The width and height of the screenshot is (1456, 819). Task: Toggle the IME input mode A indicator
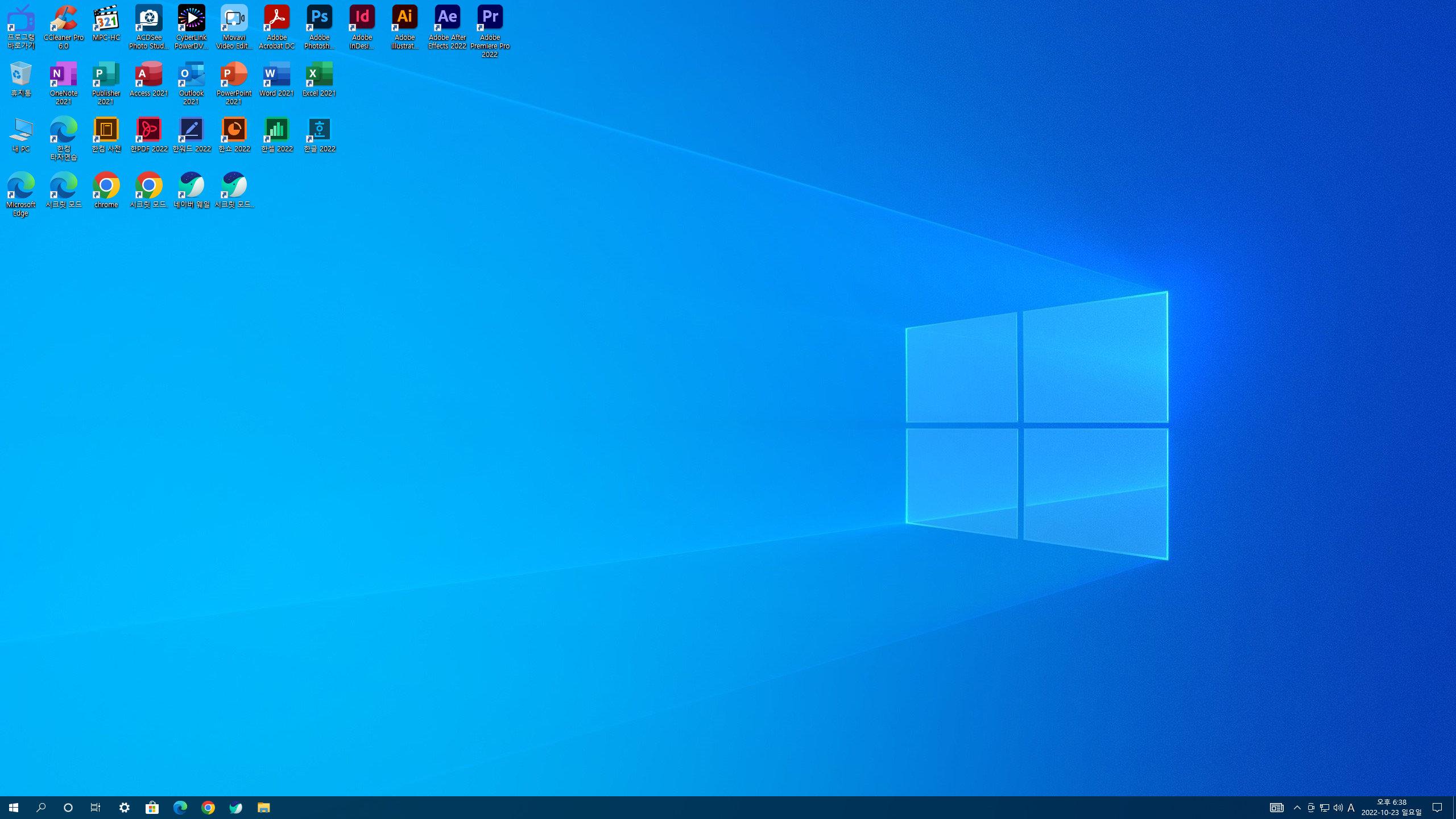1351,808
